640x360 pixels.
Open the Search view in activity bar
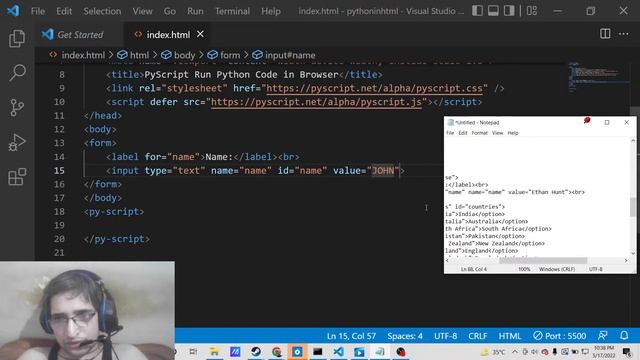17,73
